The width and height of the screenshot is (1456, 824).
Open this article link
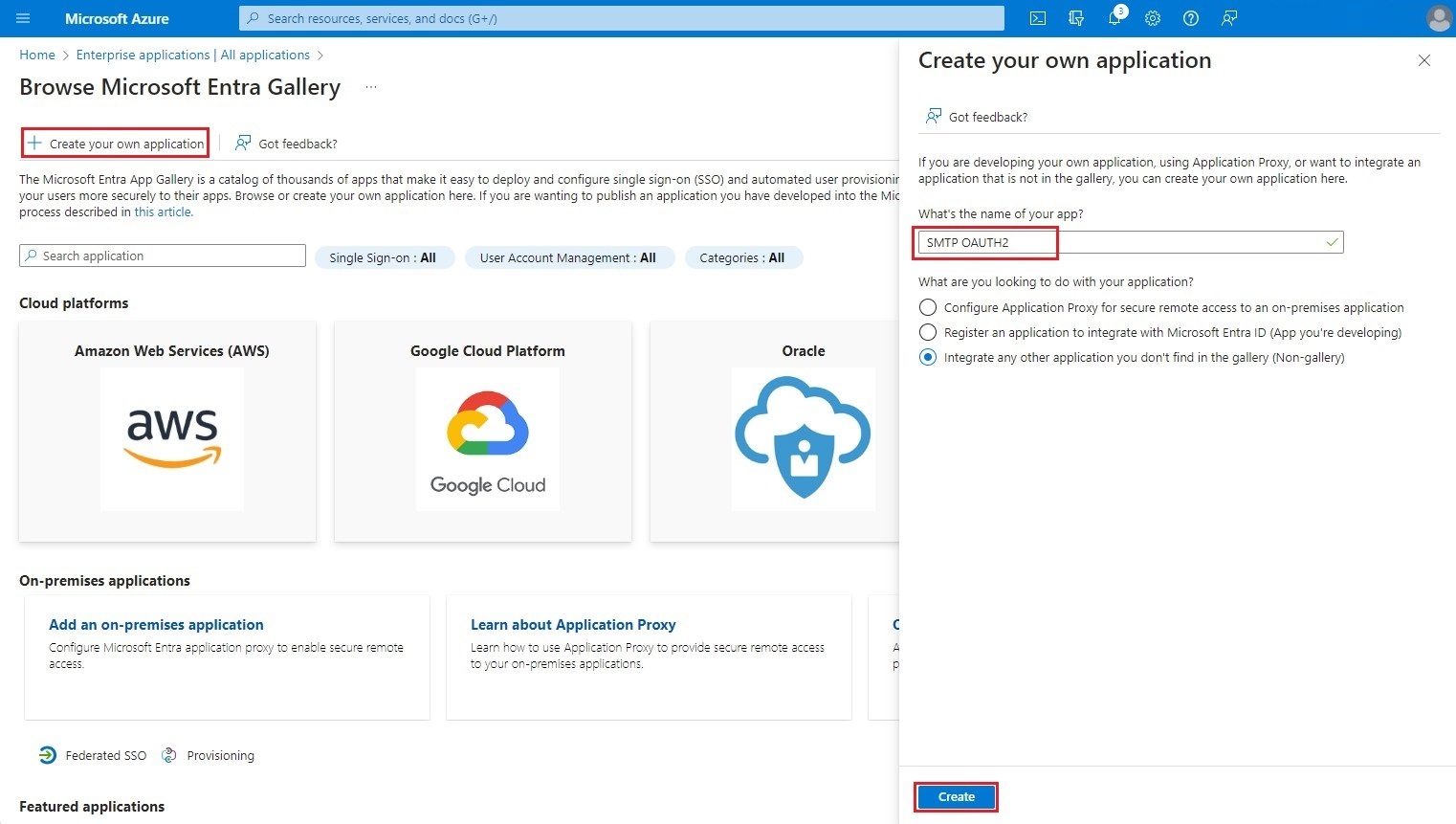(x=163, y=212)
